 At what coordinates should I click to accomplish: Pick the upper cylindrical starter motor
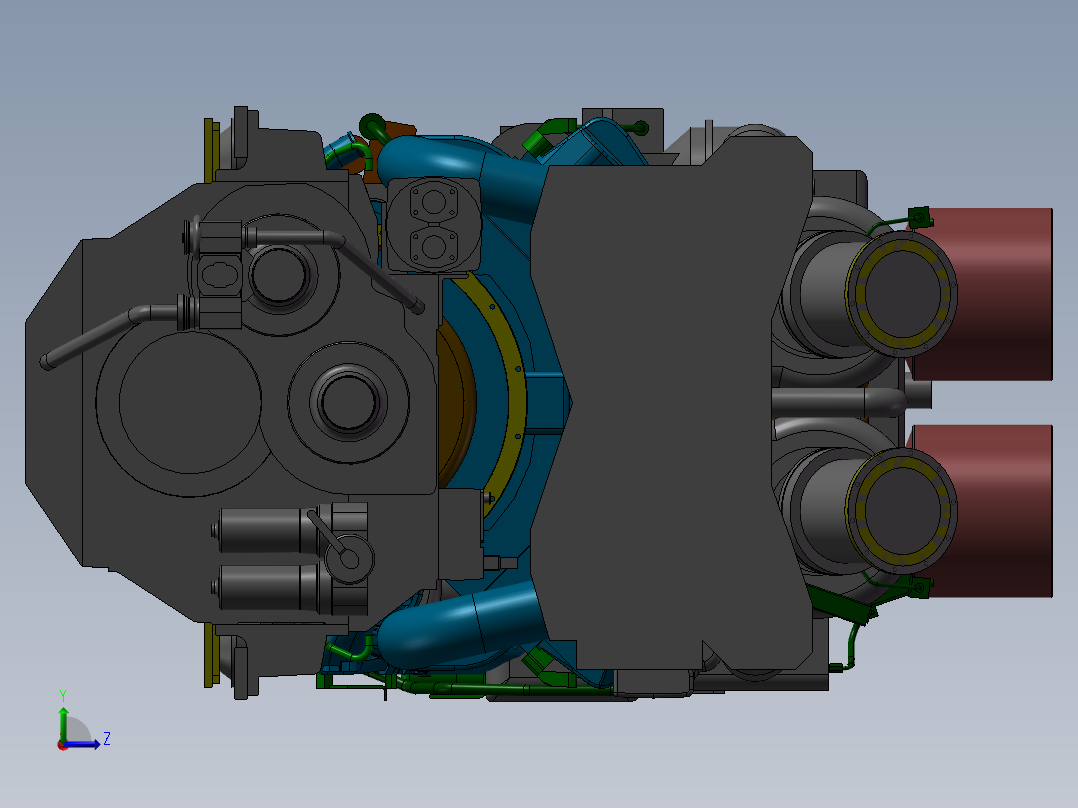pyautogui.click(x=267, y=530)
